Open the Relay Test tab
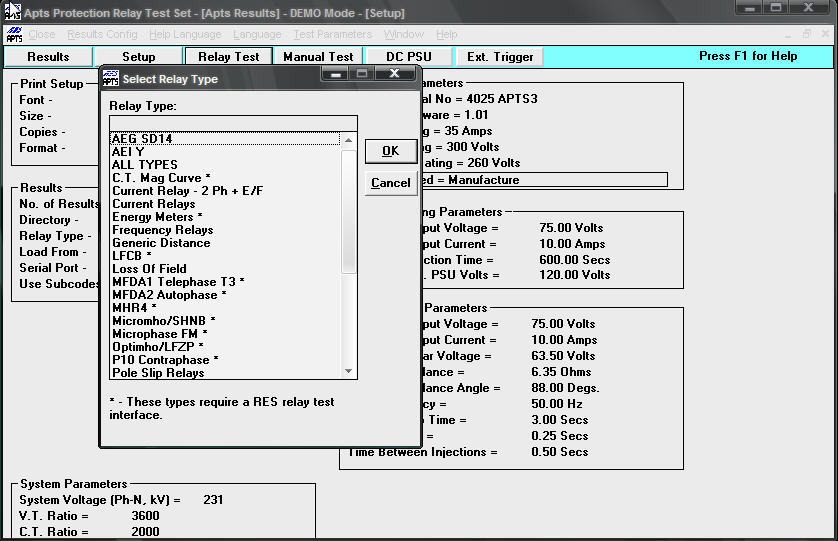This screenshot has width=838, height=541. coord(229,57)
